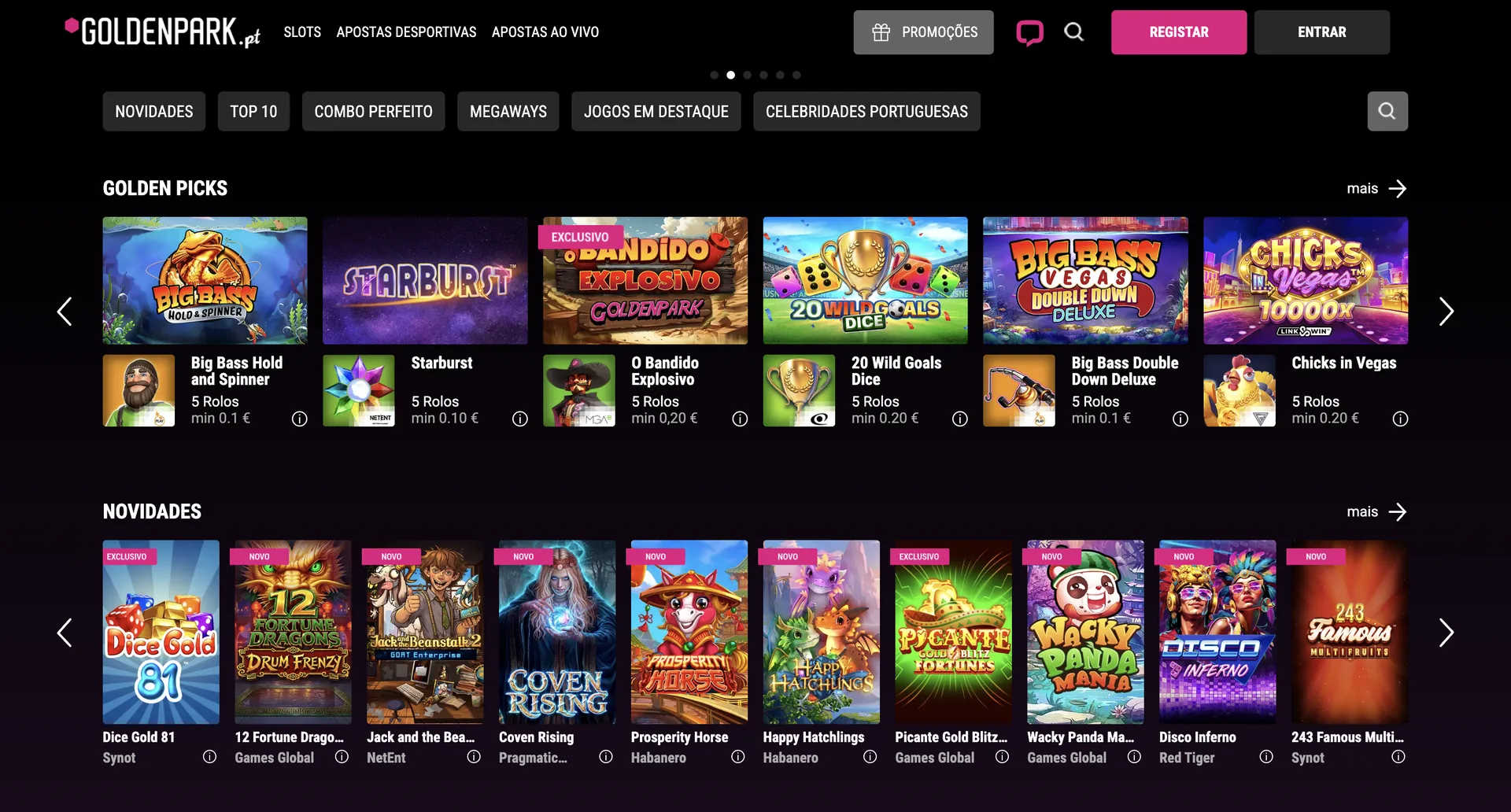Image resolution: width=1511 pixels, height=812 pixels.
Task: Go to previous Novidades games
Action: (x=65, y=633)
